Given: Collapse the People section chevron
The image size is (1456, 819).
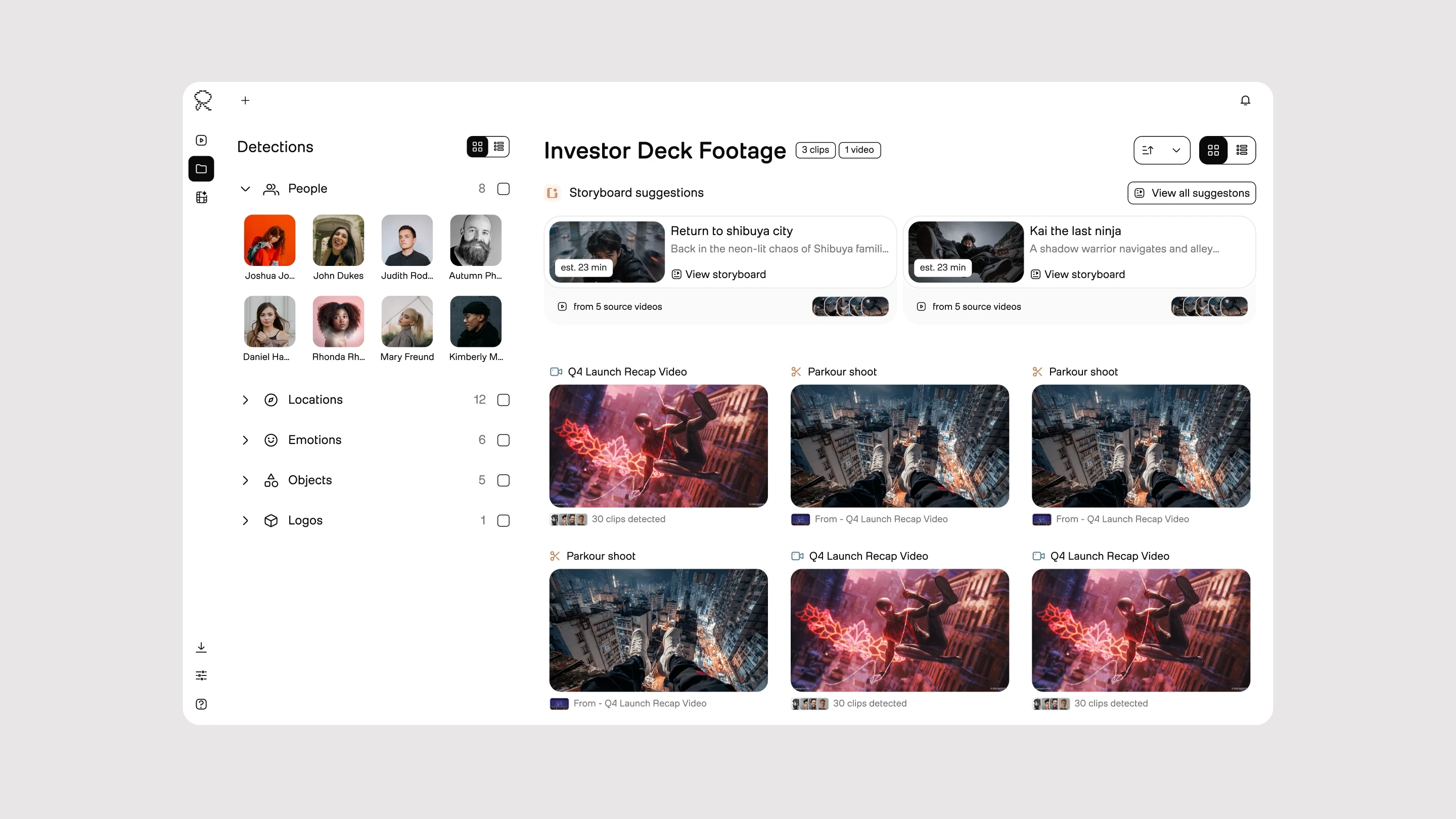Looking at the screenshot, I should click(x=245, y=190).
